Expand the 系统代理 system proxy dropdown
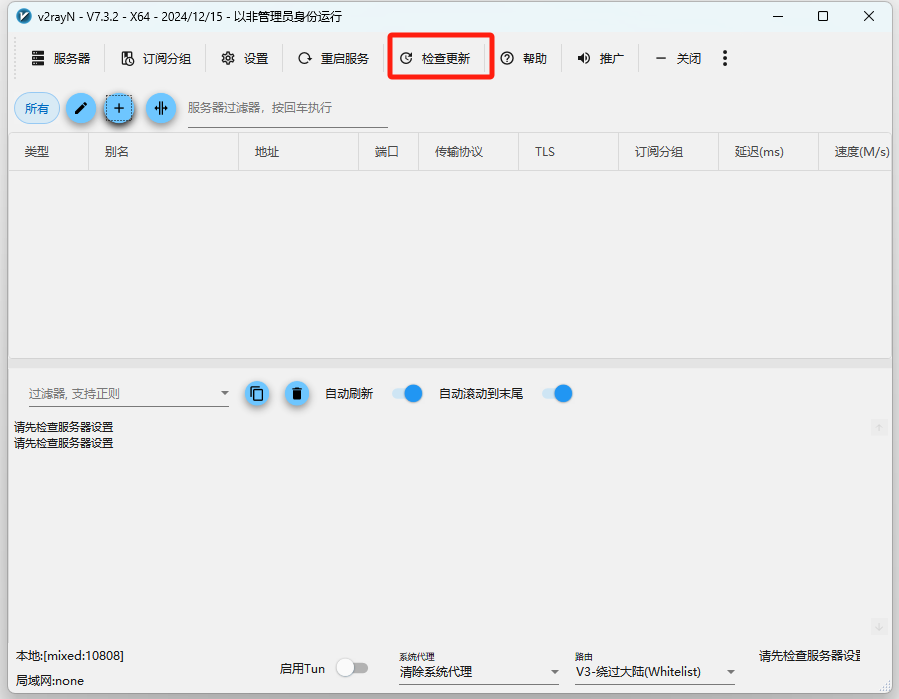The height and width of the screenshot is (699, 899). click(x=478, y=672)
